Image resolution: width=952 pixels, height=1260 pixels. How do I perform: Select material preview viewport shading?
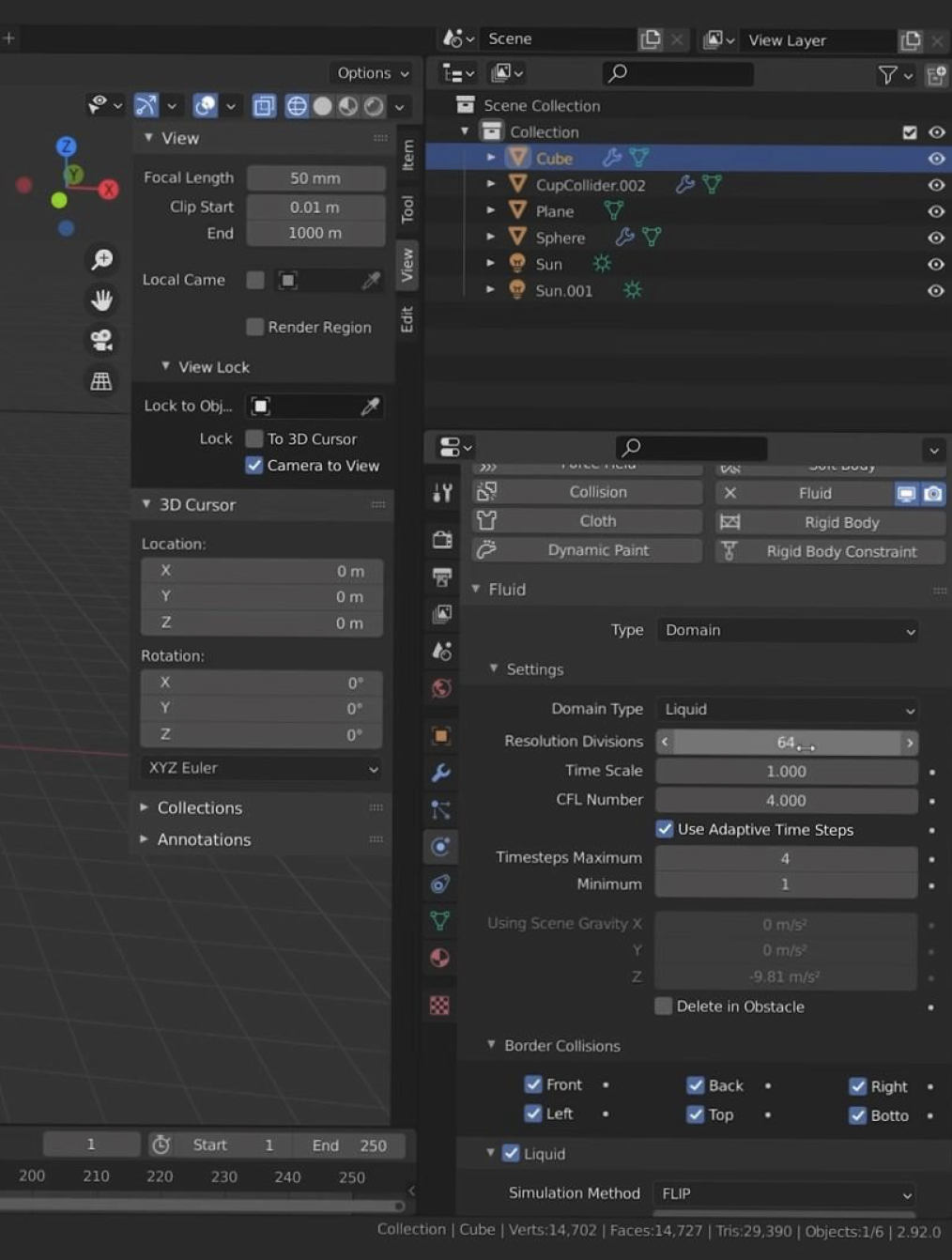[347, 106]
